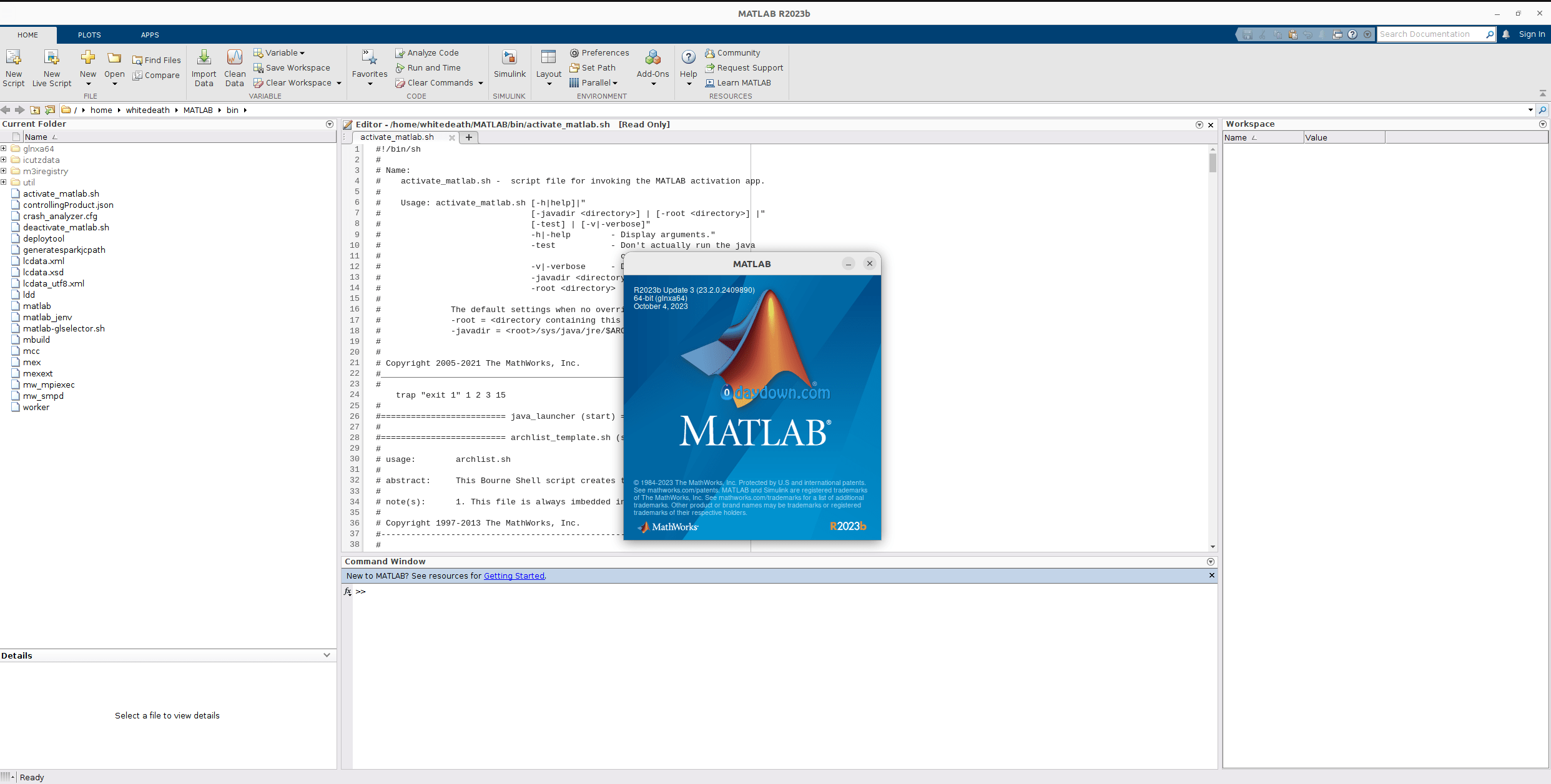This screenshot has width=1551, height=784.
Task: Open the Layout options
Action: (548, 67)
